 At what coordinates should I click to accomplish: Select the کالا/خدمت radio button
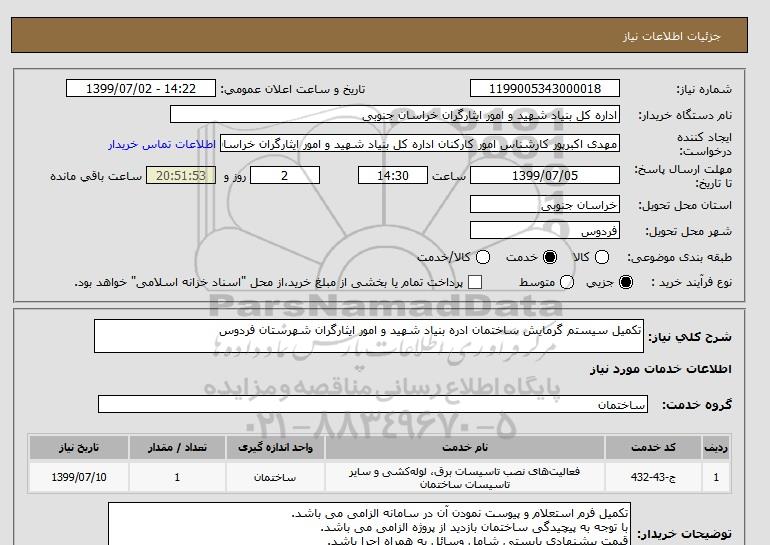[483, 257]
